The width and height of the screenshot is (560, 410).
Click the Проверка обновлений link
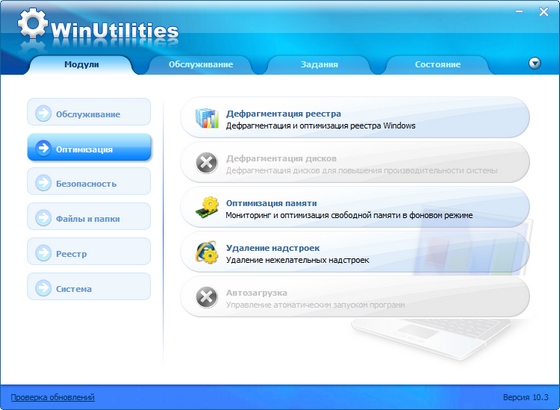coord(52,397)
